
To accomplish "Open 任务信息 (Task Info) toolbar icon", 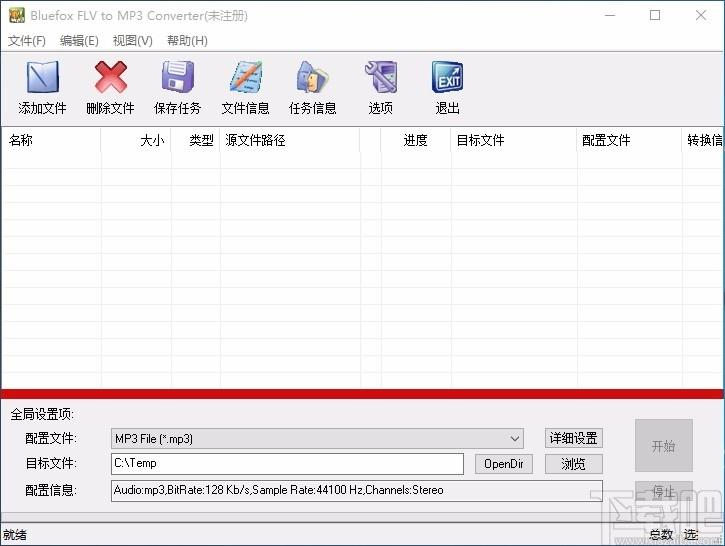I will pyautogui.click(x=313, y=77).
